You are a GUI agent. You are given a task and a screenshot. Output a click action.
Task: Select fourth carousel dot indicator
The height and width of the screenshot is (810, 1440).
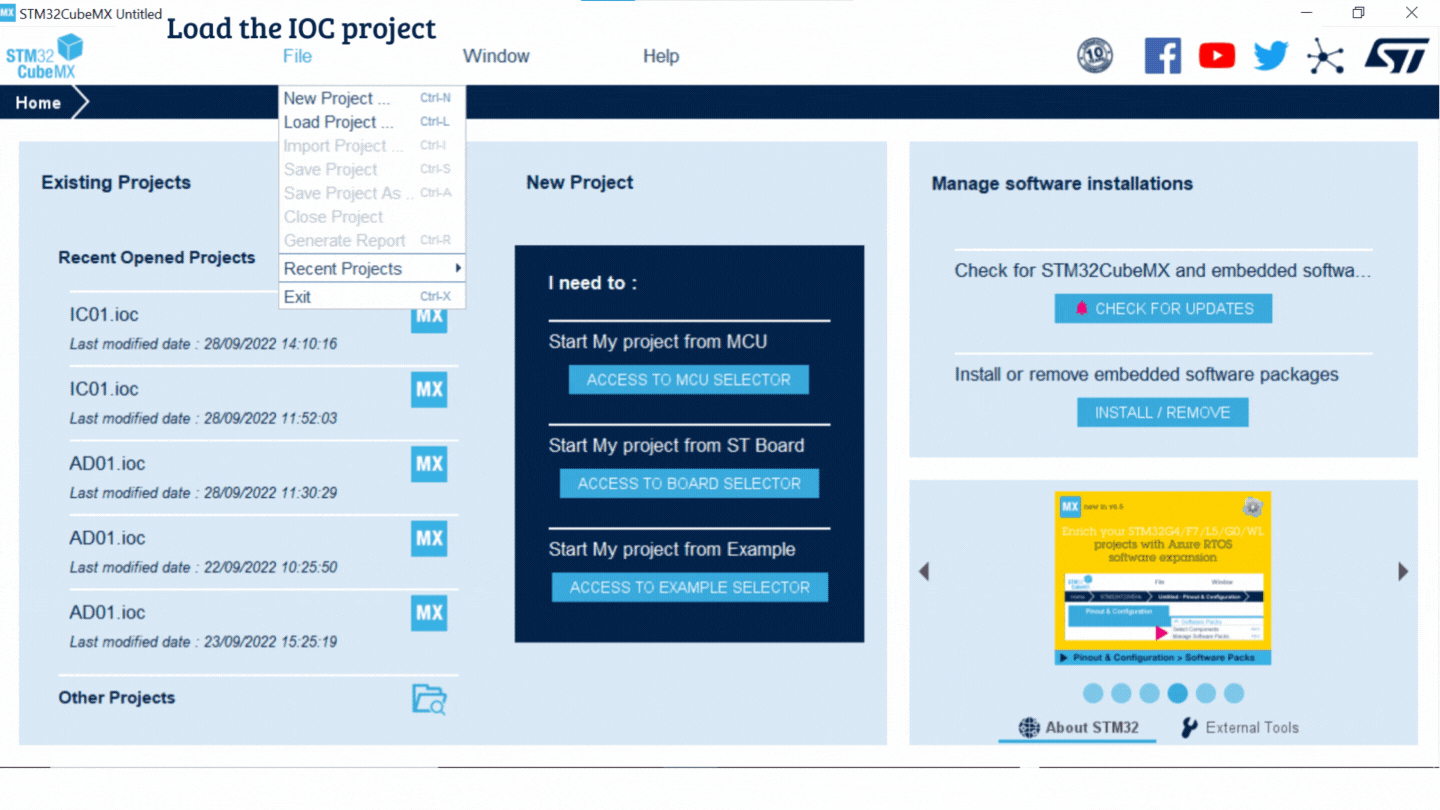tap(1178, 693)
